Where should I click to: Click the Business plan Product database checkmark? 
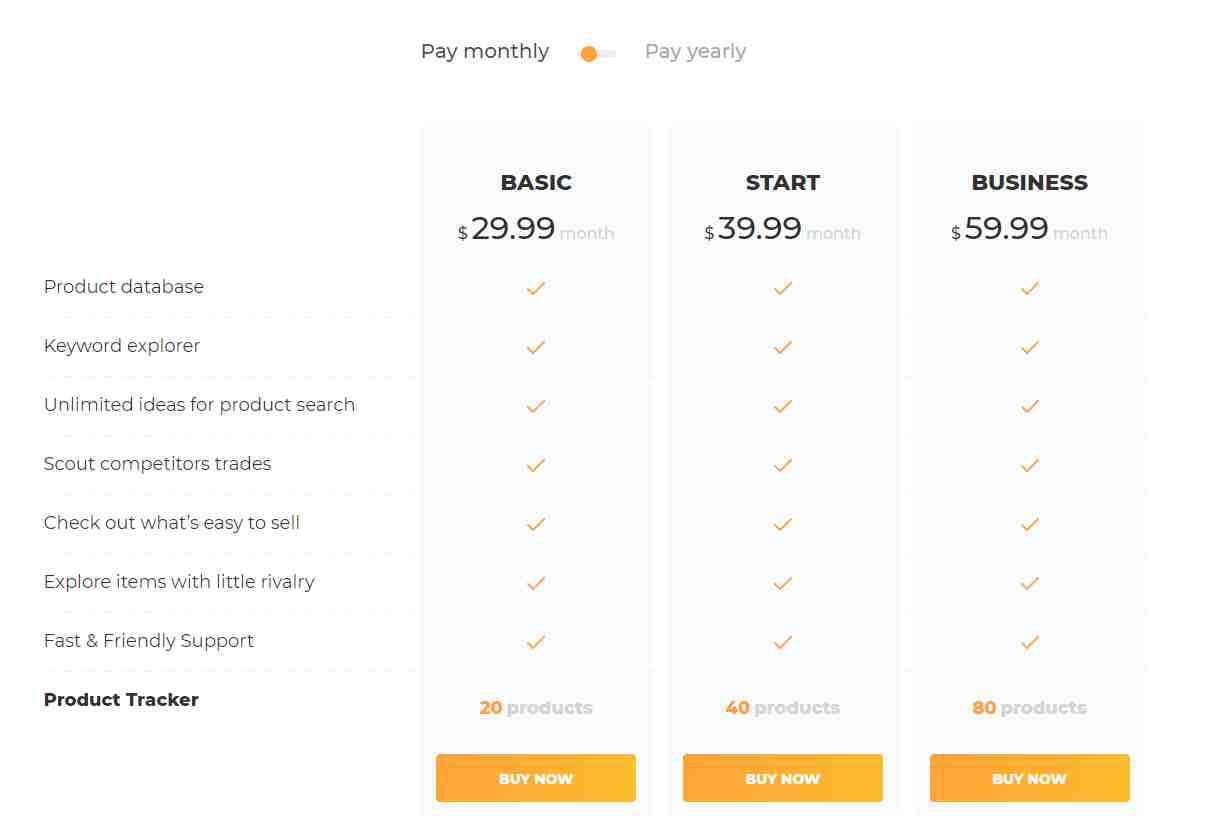pos(1030,288)
